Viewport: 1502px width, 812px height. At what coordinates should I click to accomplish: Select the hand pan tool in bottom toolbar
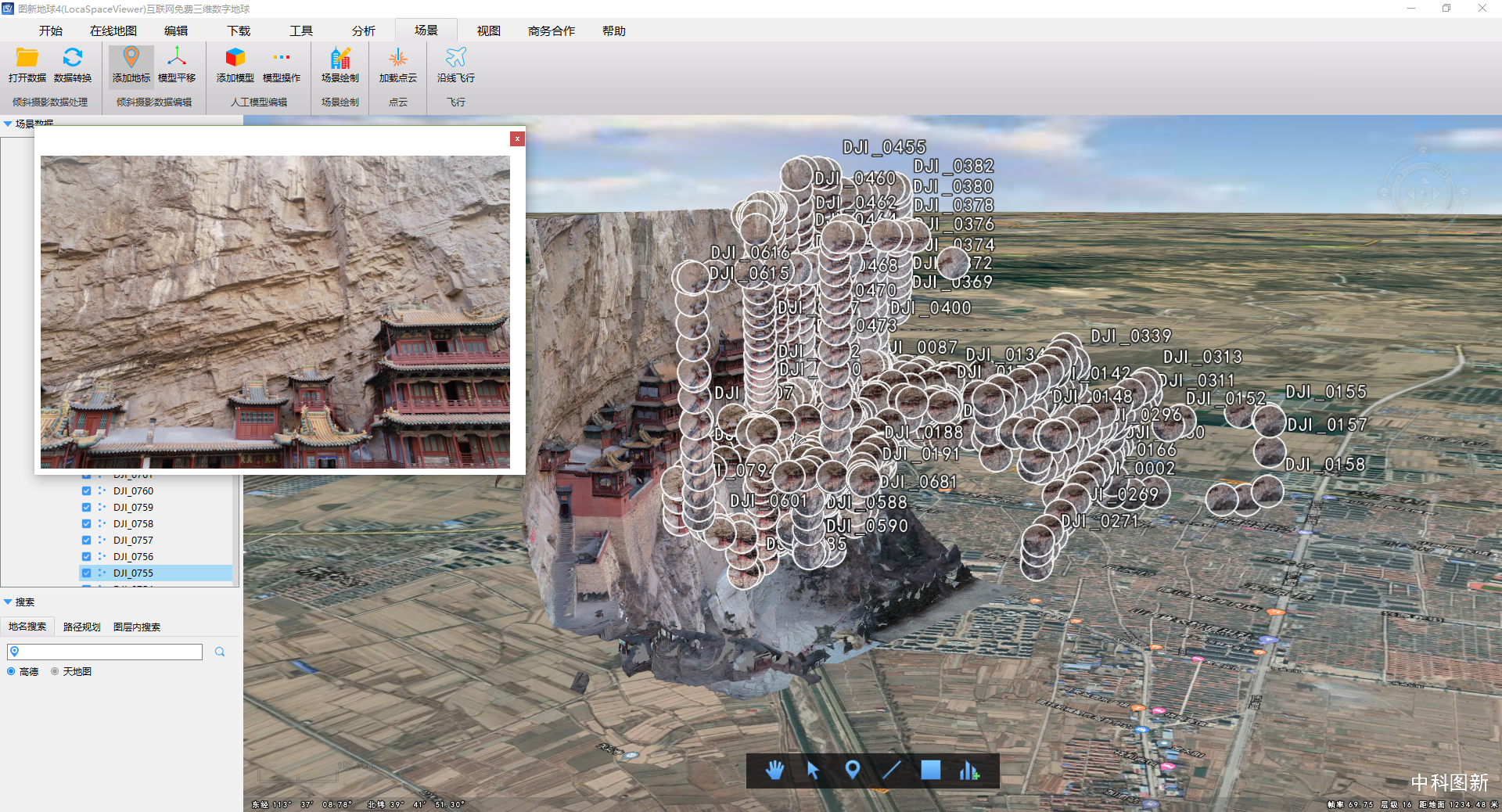point(774,771)
